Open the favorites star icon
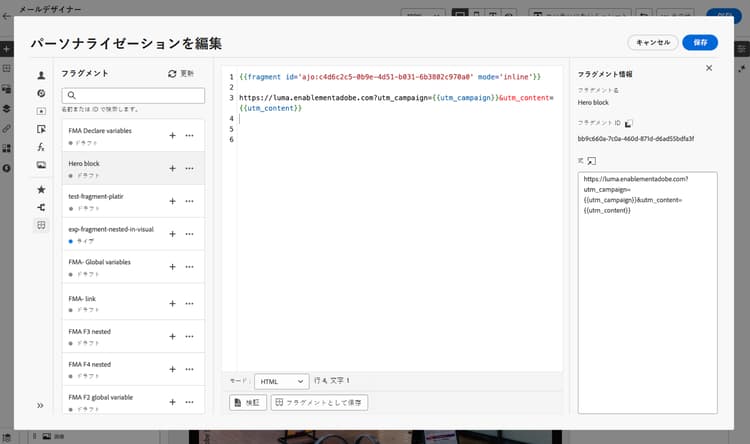 (41, 189)
